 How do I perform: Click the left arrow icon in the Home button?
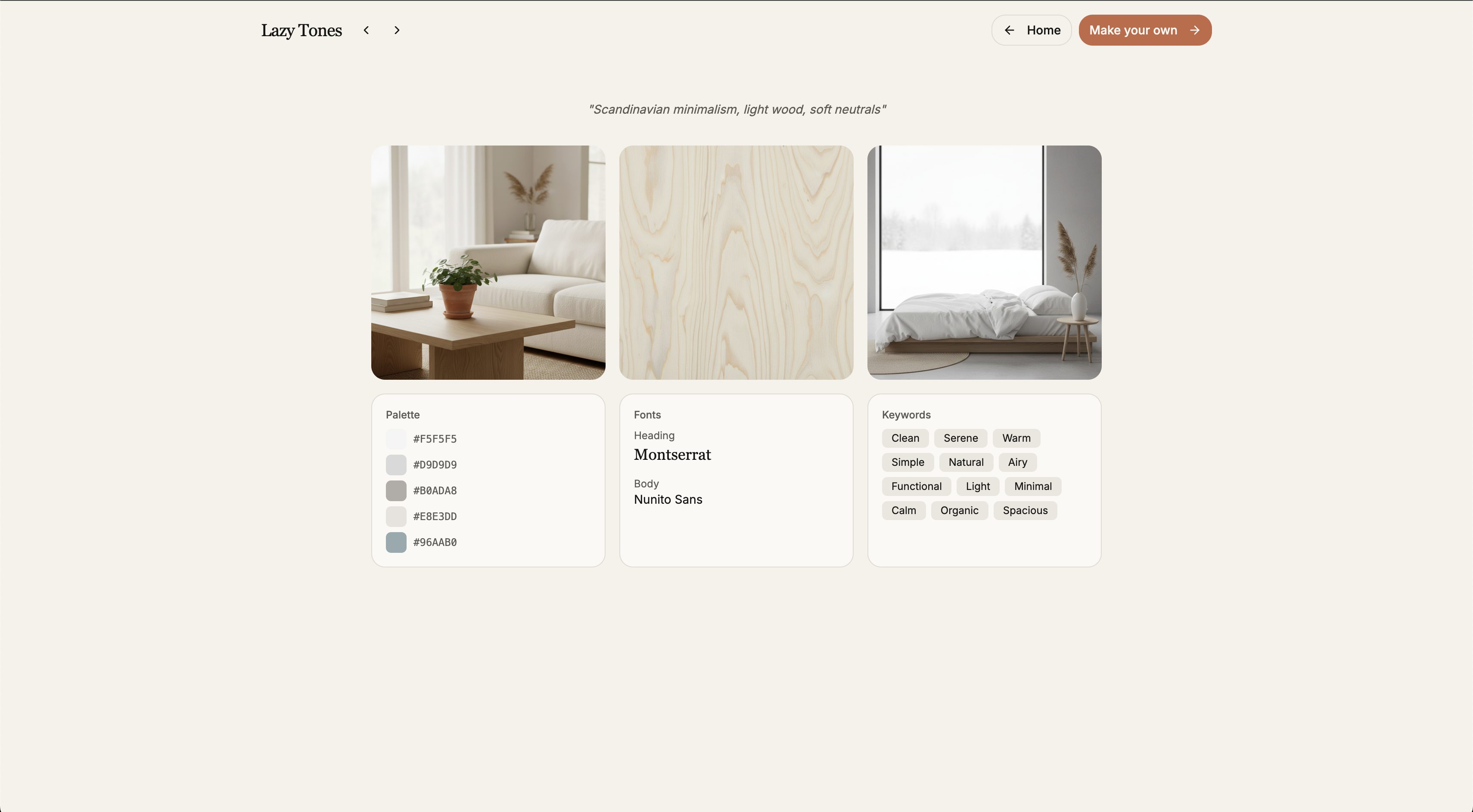click(1009, 30)
